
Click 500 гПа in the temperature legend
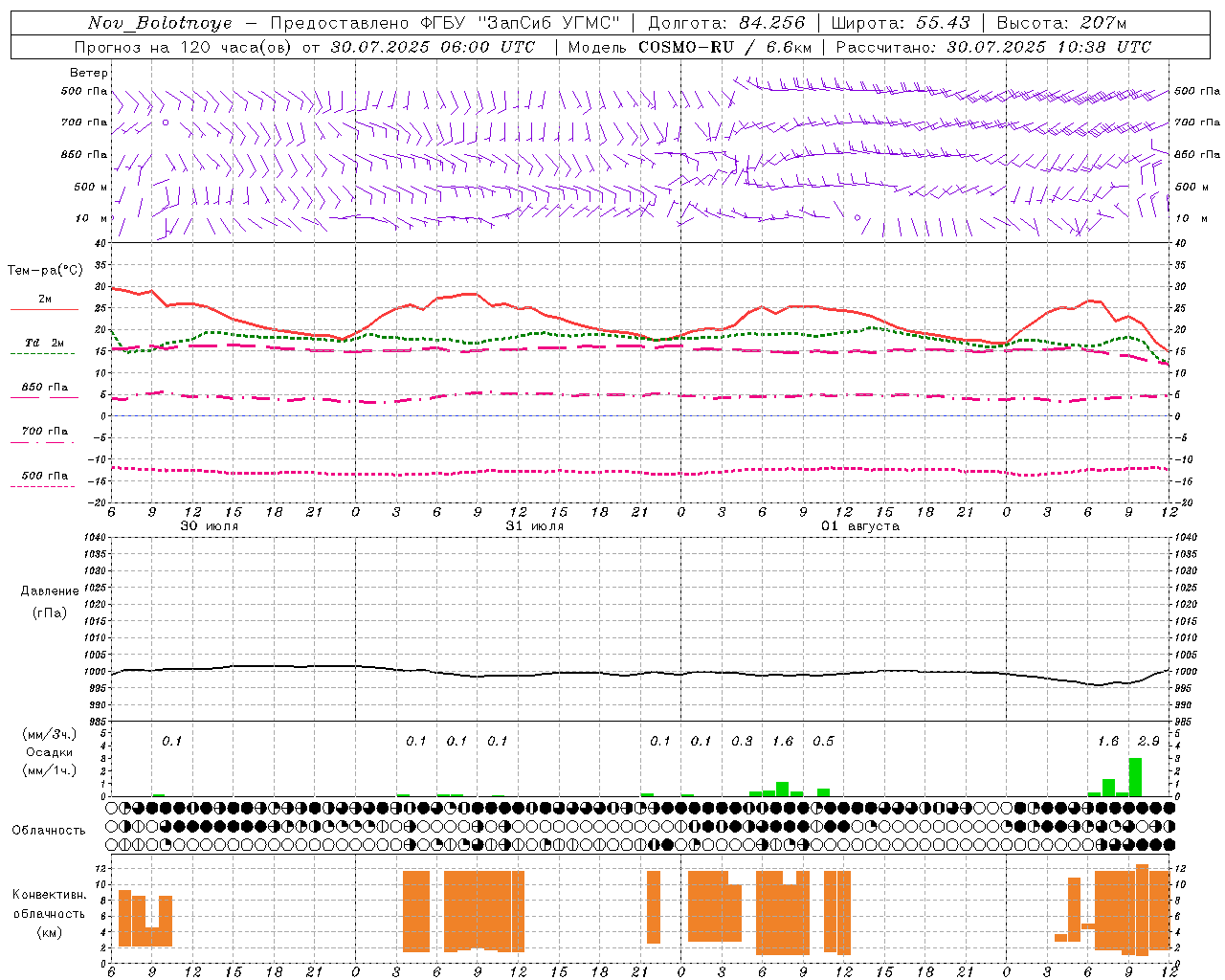pos(44,479)
